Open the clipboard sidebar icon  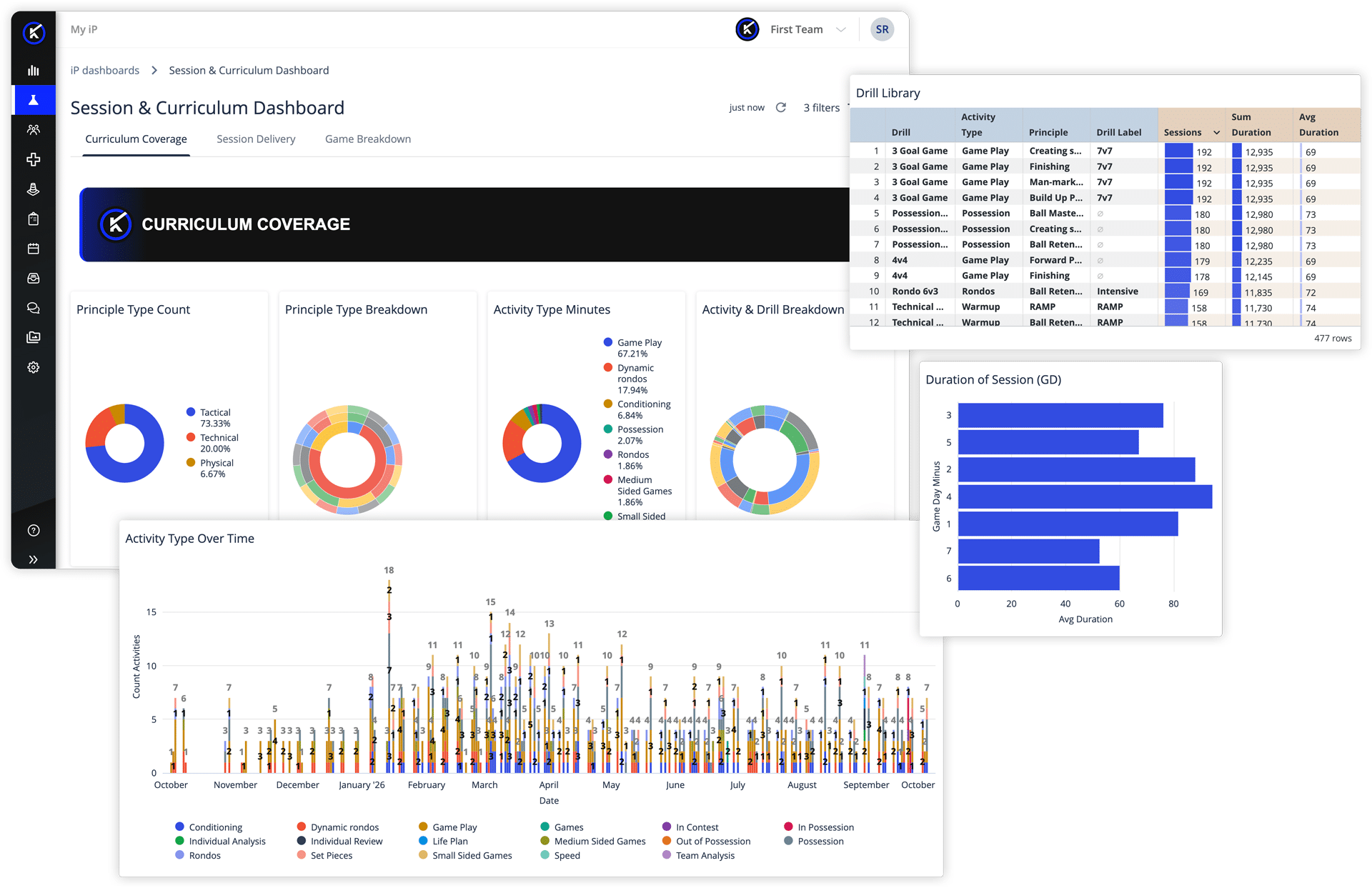[33, 219]
